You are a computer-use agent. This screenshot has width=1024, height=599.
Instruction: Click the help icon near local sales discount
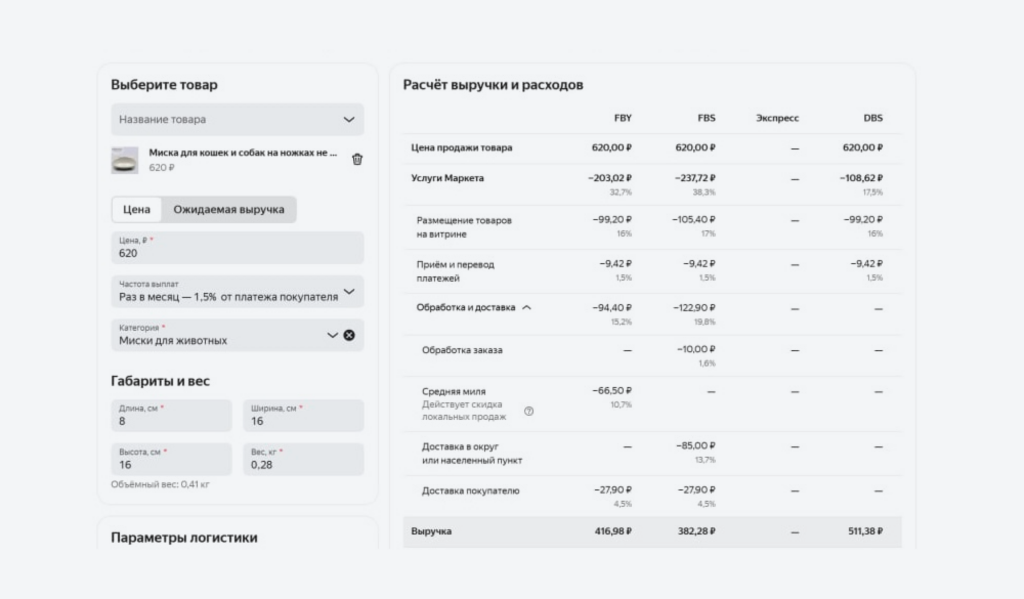pos(529,411)
